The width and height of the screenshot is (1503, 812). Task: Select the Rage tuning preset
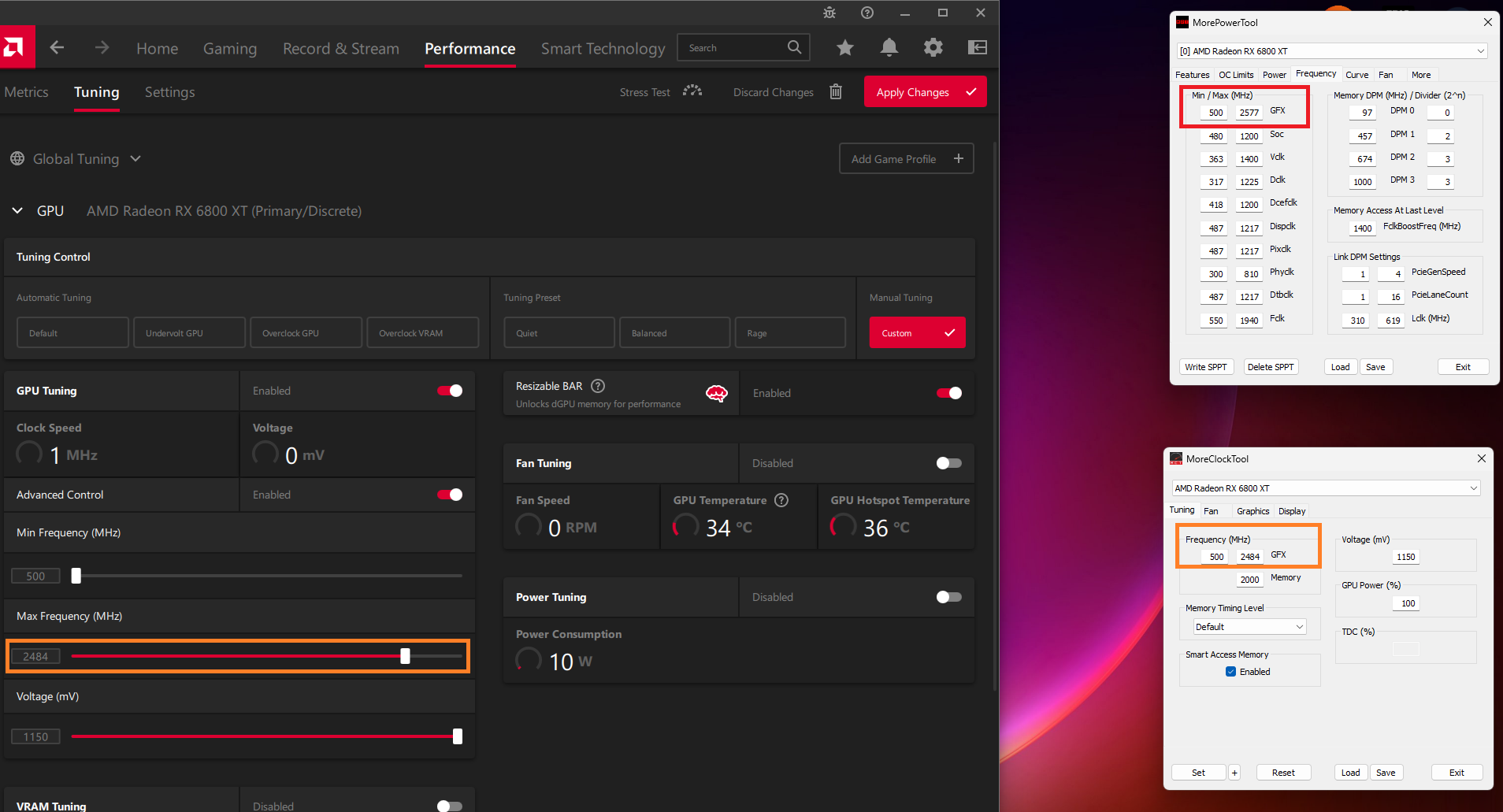pyautogui.click(x=790, y=332)
